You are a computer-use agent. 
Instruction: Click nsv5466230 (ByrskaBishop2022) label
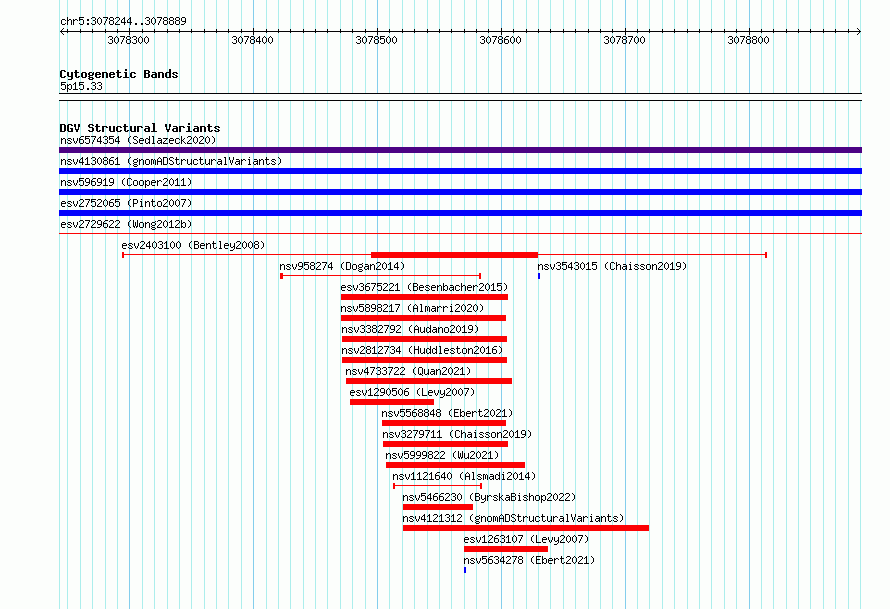point(489,497)
